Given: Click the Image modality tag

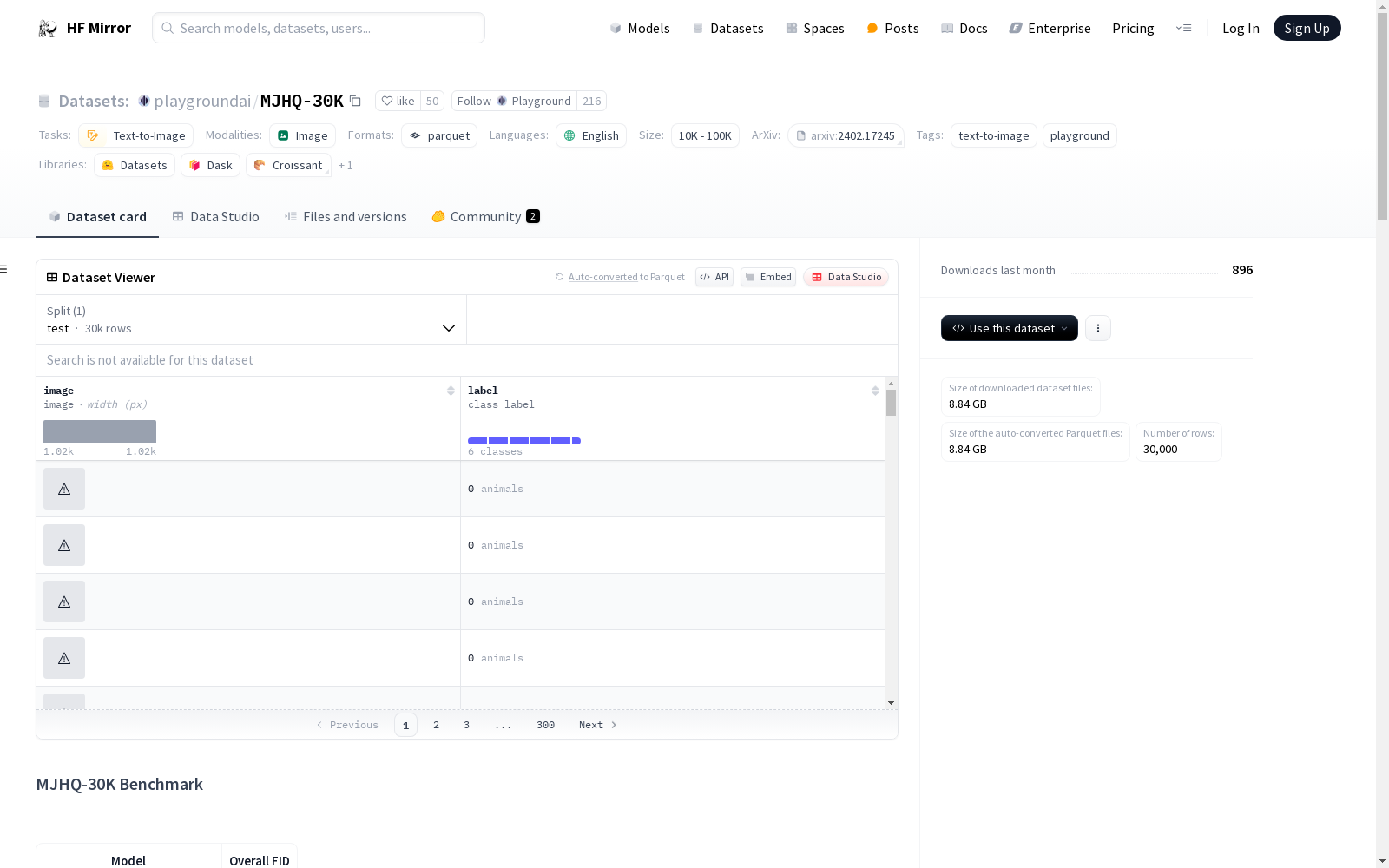Looking at the screenshot, I should pos(302,135).
